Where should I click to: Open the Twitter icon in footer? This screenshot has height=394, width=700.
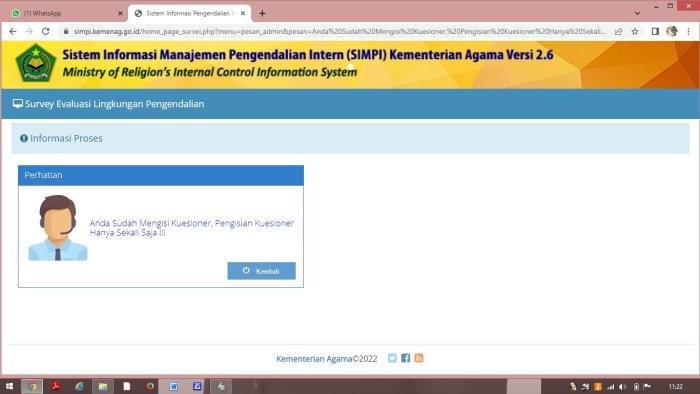[x=392, y=358]
